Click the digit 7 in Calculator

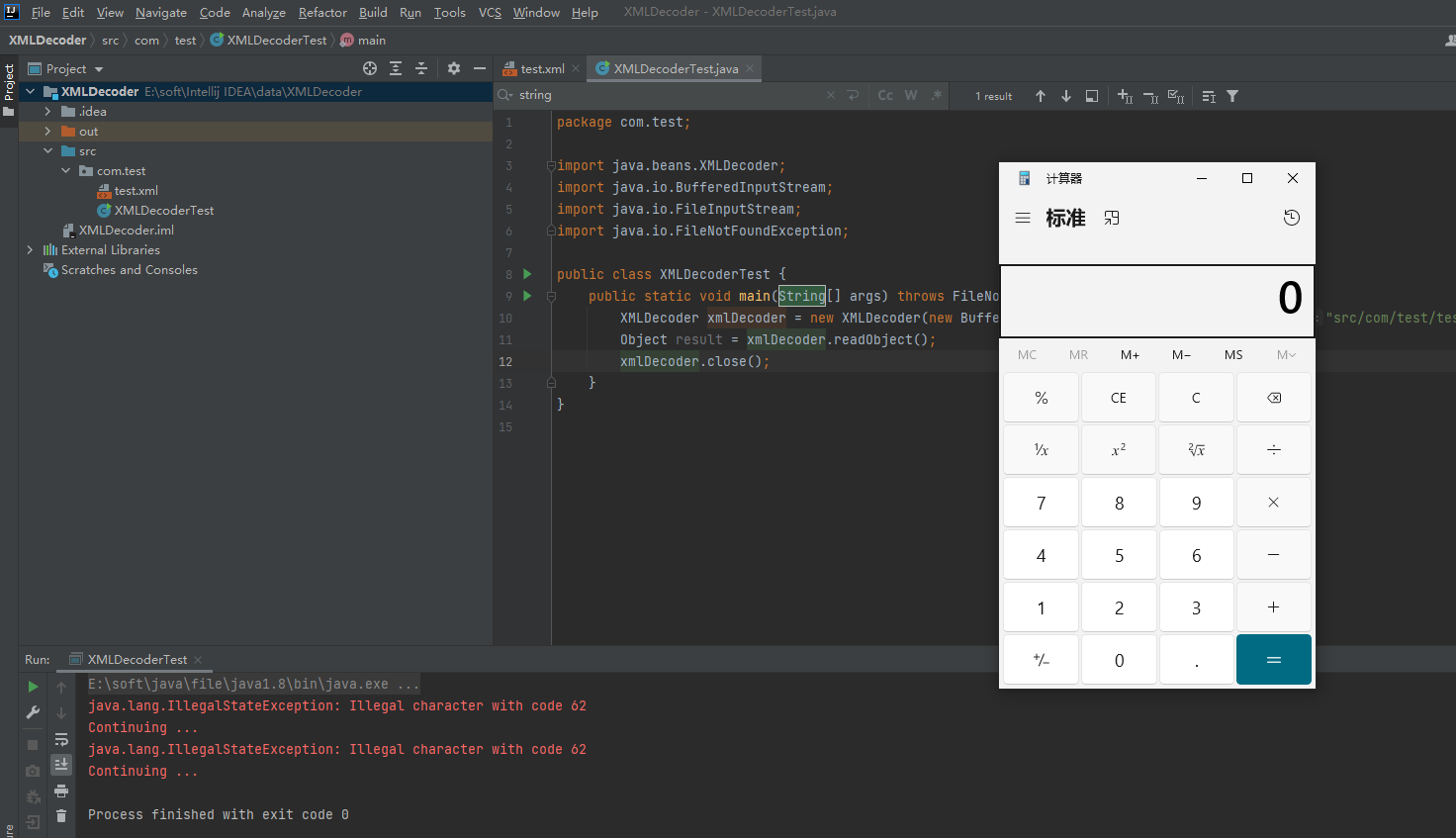click(1041, 503)
